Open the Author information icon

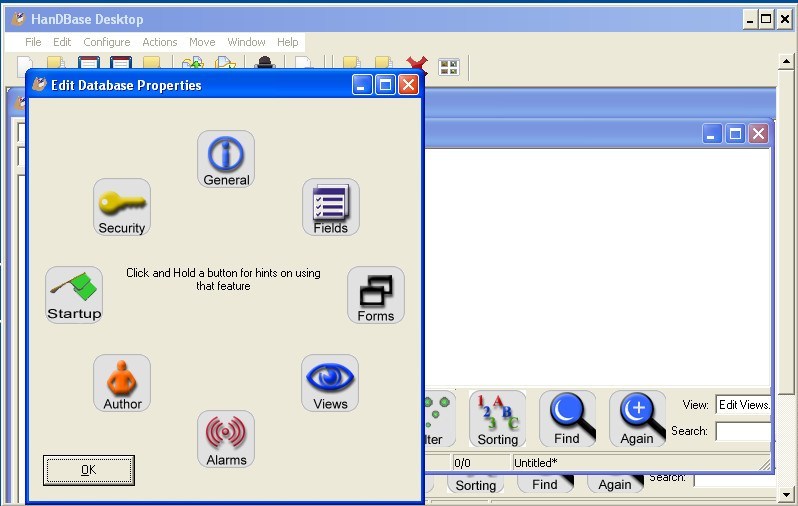(122, 383)
